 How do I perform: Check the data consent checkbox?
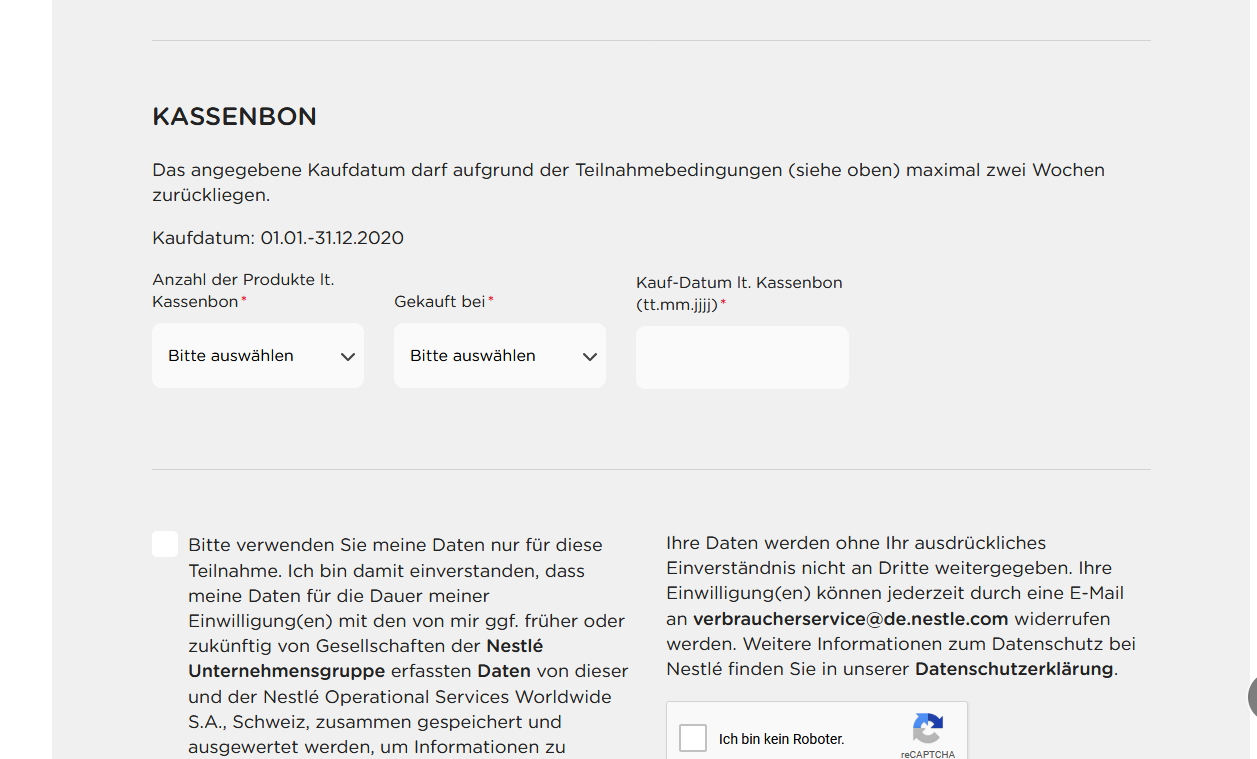point(165,544)
